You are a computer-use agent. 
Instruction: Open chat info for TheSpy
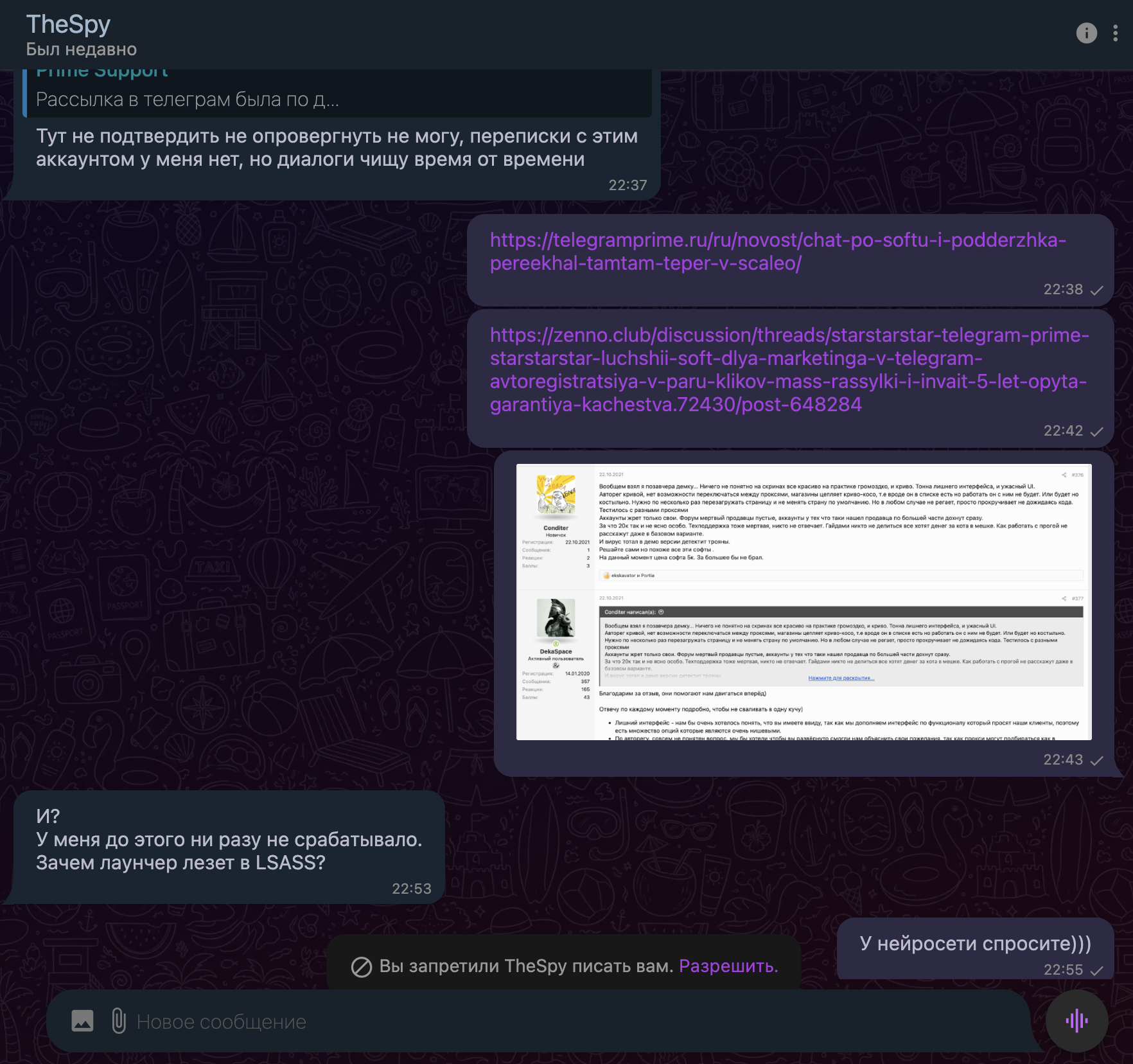click(x=1086, y=33)
